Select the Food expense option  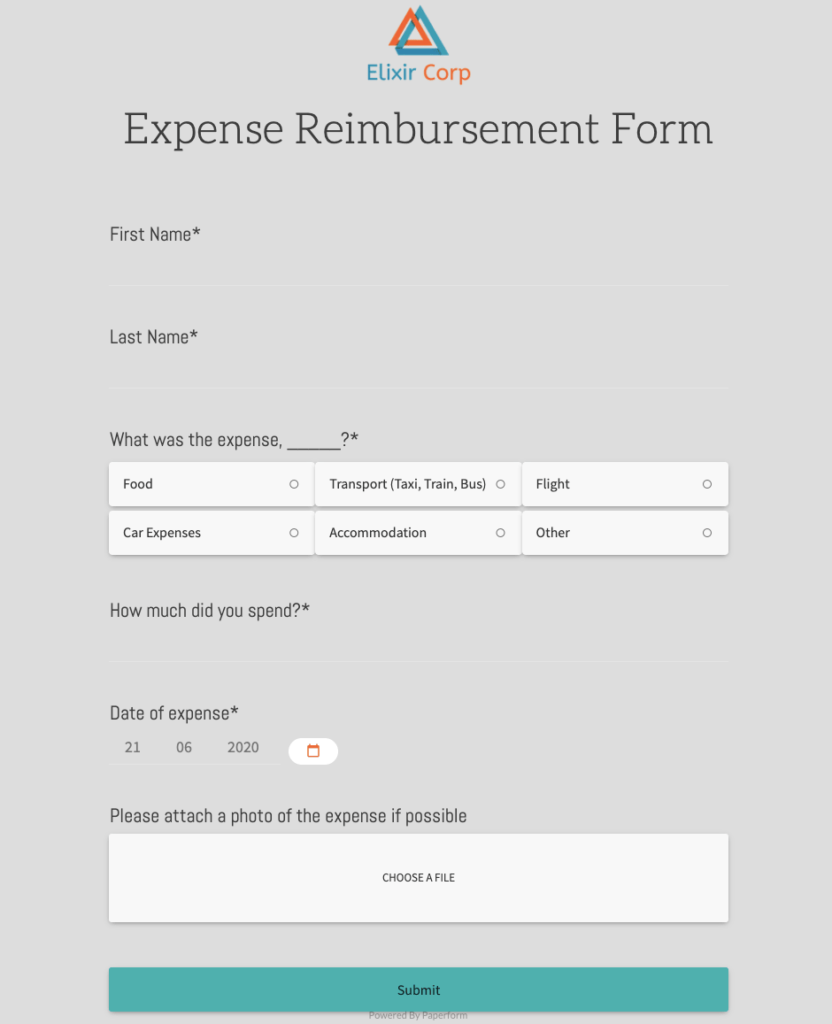pos(210,484)
